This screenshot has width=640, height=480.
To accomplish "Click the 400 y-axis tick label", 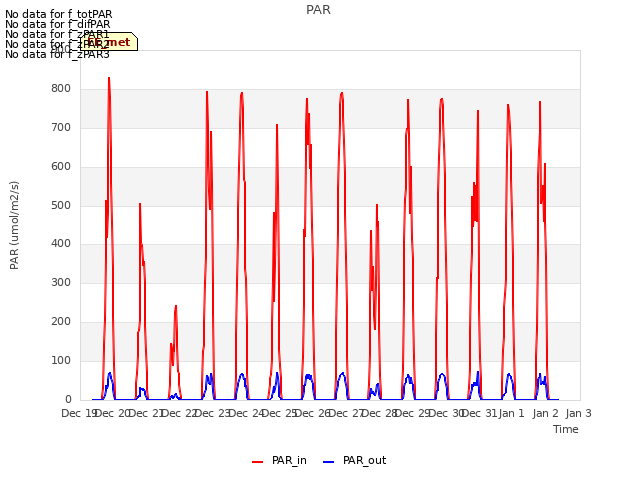I will pyautogui.click(x=61, y=244).
